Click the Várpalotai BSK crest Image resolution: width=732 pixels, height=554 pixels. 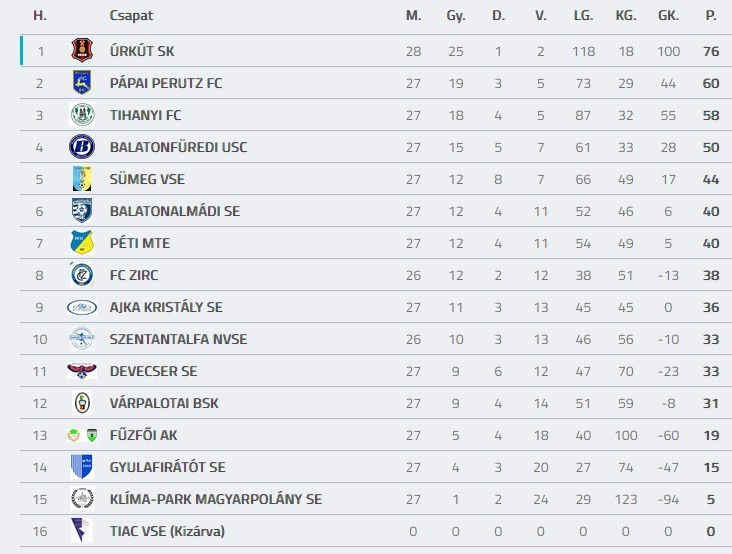(x=82, y=403)
